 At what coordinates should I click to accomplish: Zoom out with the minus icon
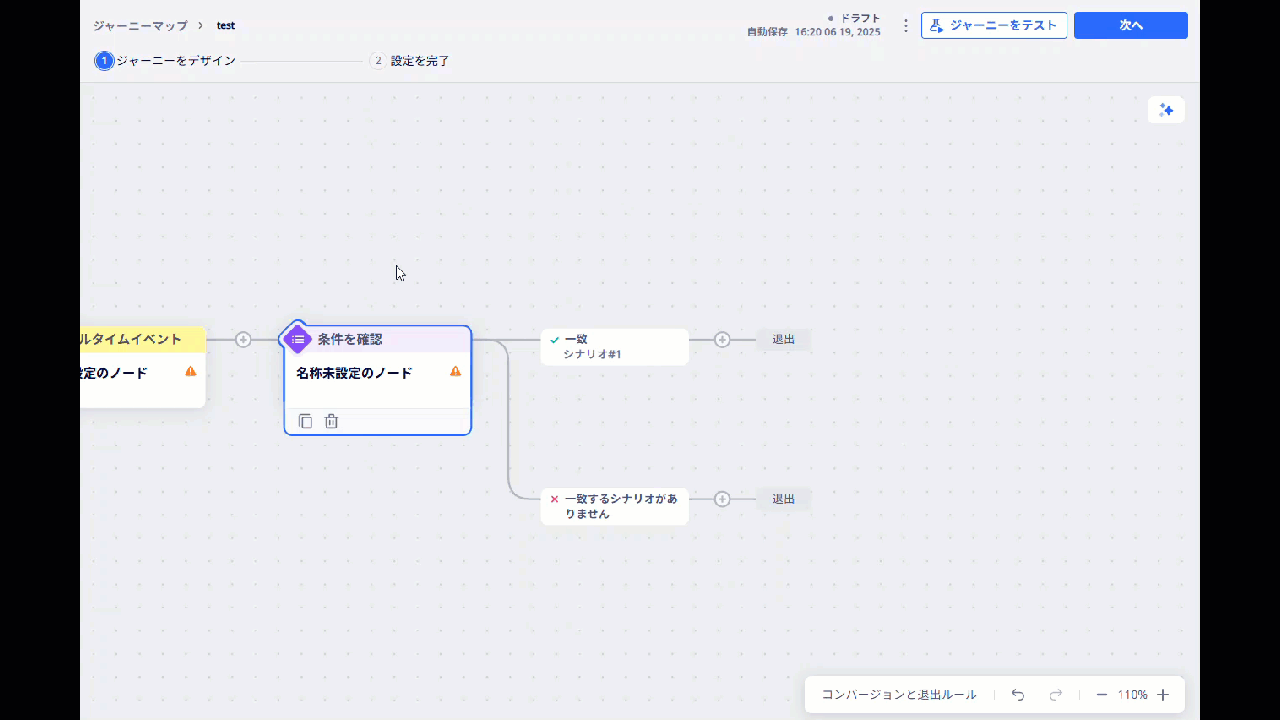1101,695
